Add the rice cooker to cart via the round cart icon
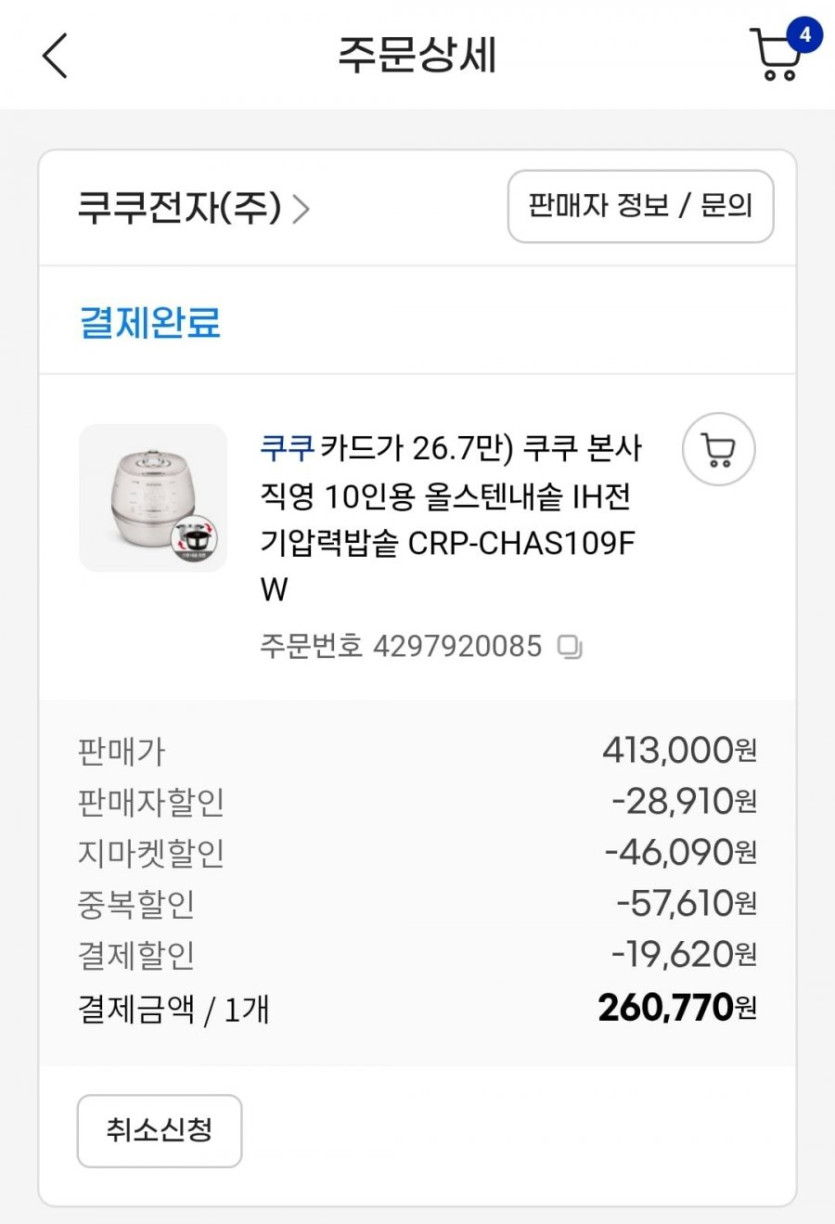This screenshot has width=835, height=1224. click(718, 450)
